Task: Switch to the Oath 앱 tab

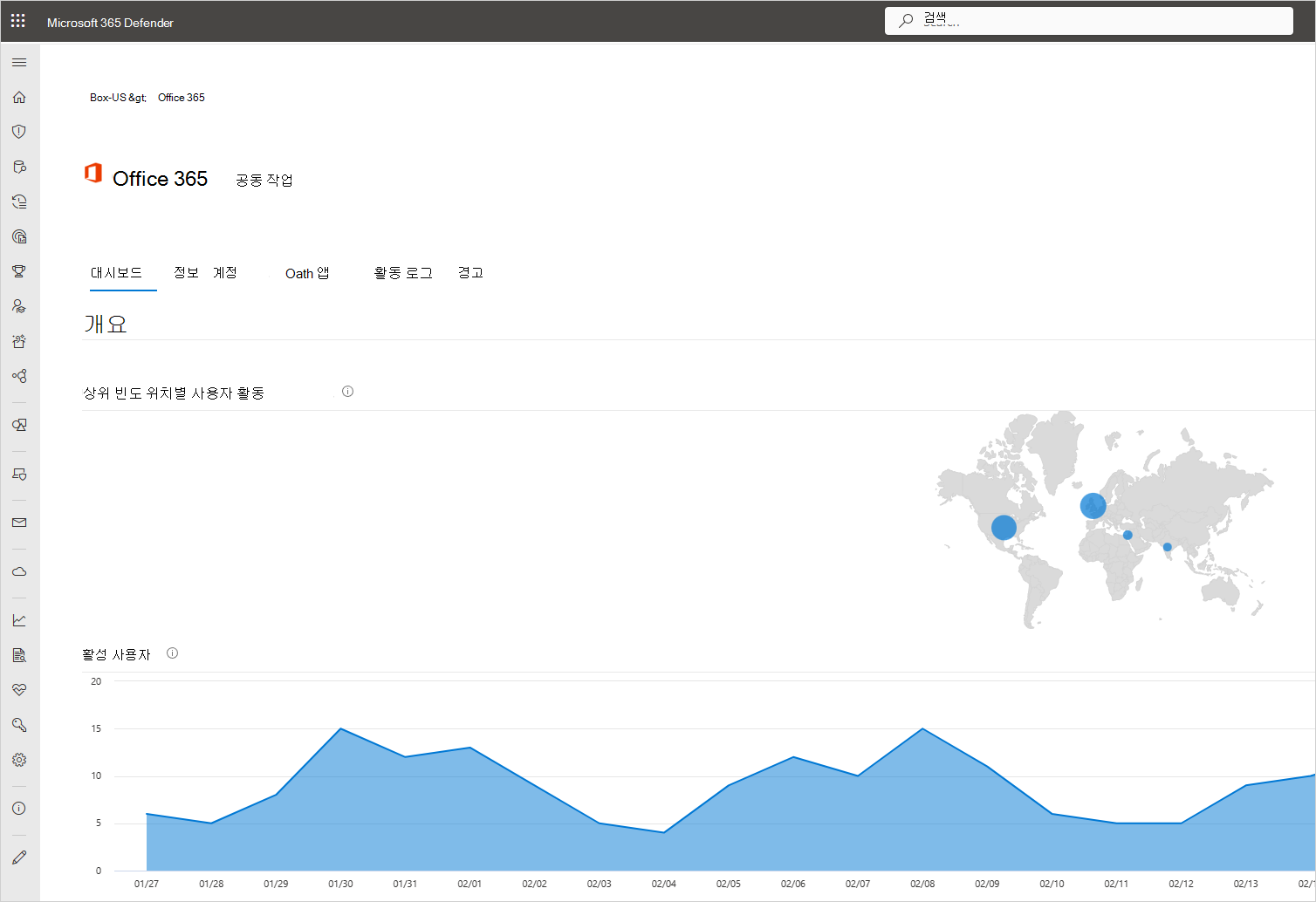Action: (307, 272)
